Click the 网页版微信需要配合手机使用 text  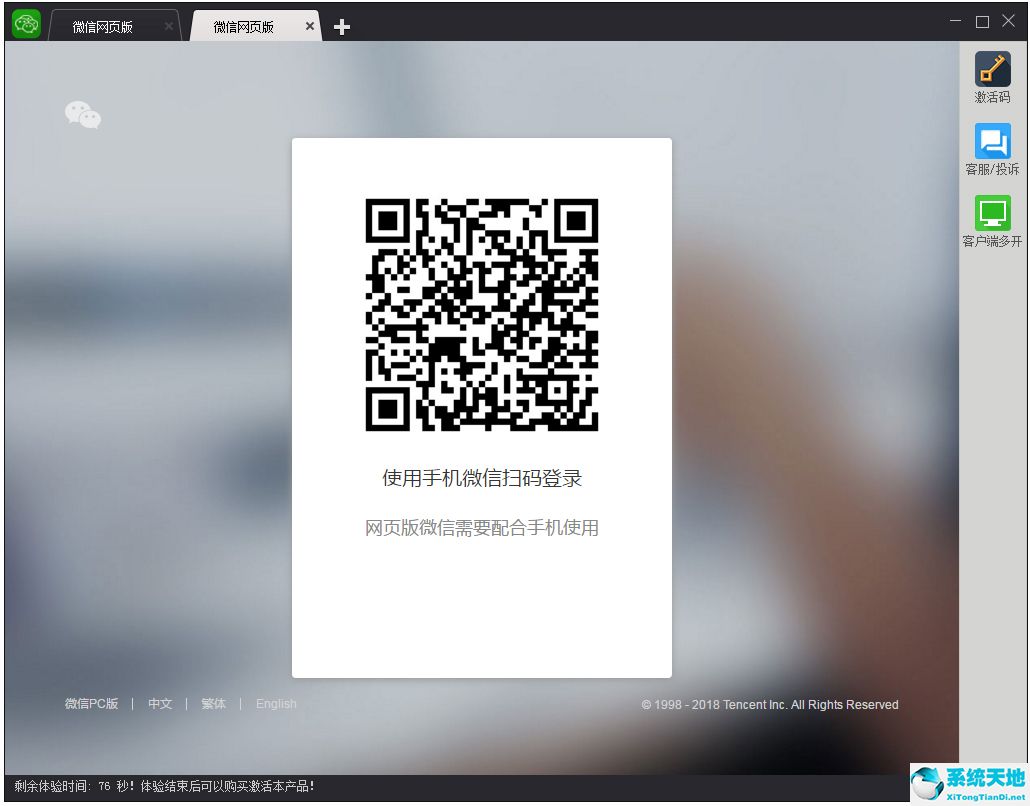(481, 527)
